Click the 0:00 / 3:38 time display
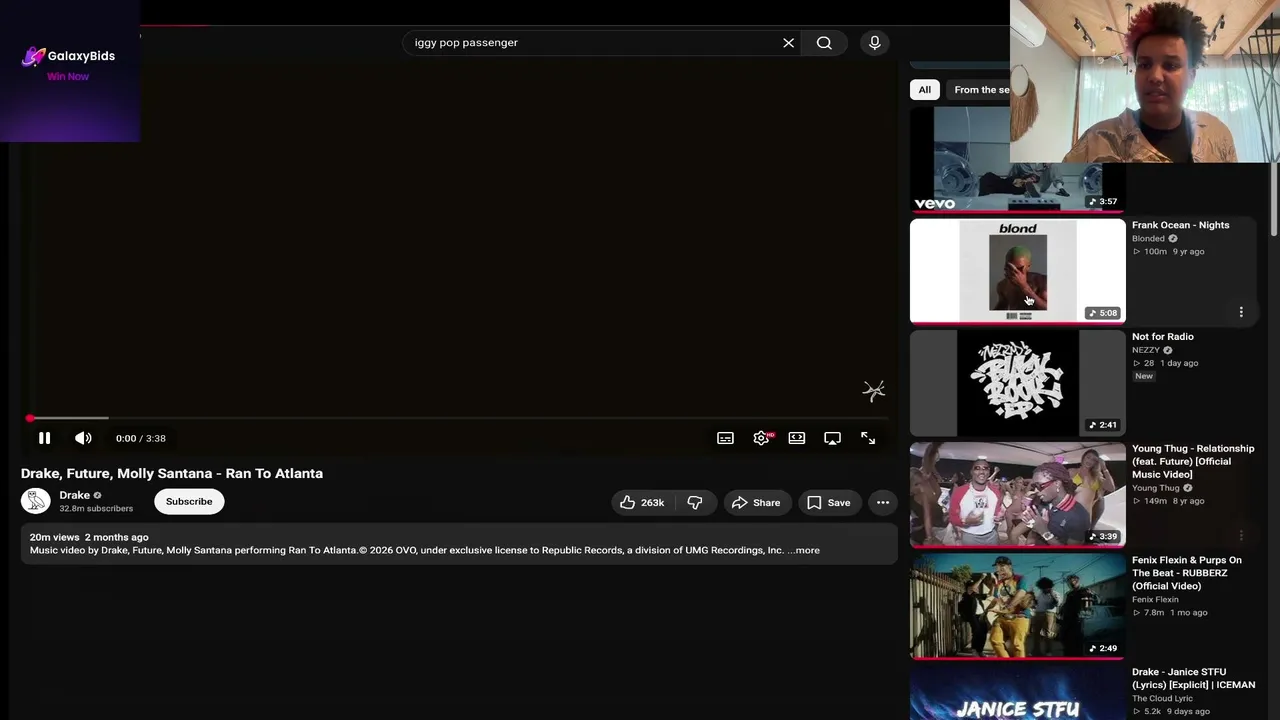 (140, 438)
